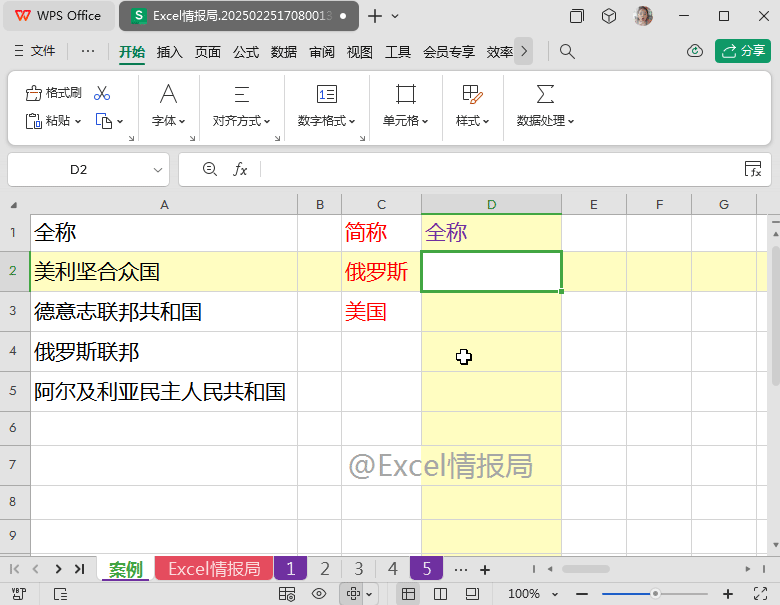The image size is (780, 605).
Task: Add a new sheet with plus icon
Action: tap(485, 569)
